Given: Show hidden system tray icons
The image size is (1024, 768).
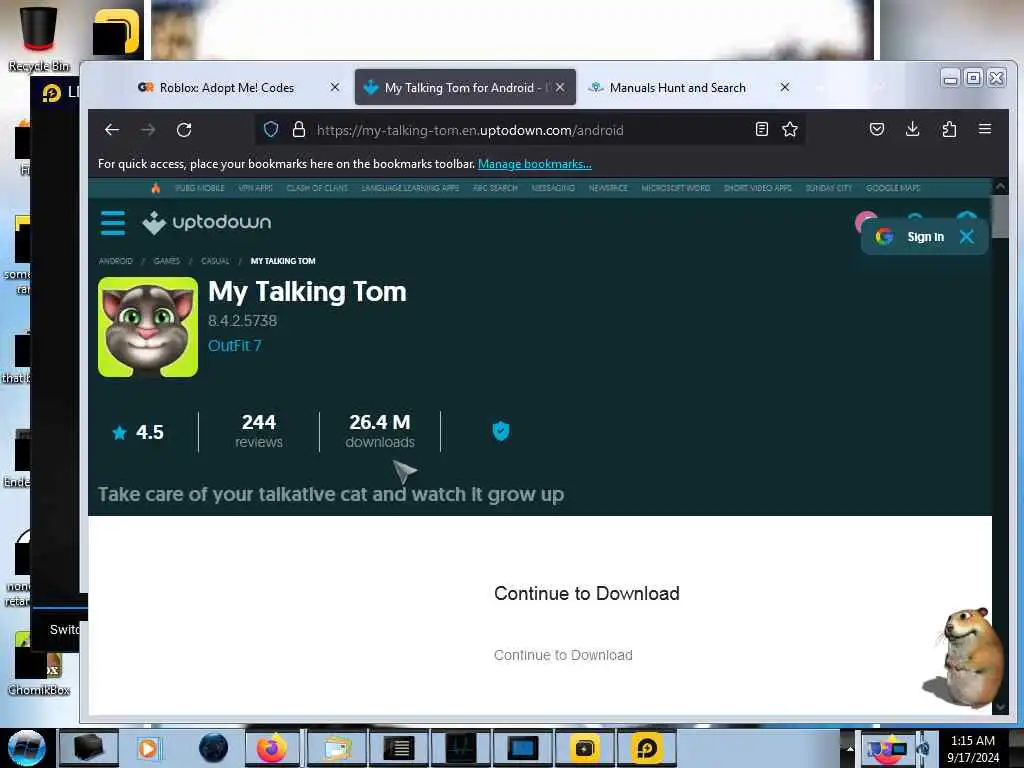Looking at the screenshot, I should coord(850,748).
